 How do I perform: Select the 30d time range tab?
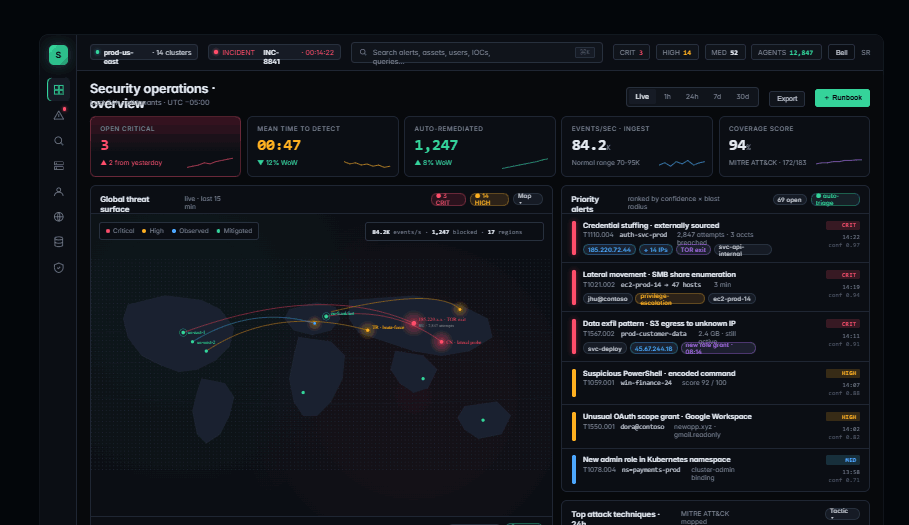click(x=743, y=97)
